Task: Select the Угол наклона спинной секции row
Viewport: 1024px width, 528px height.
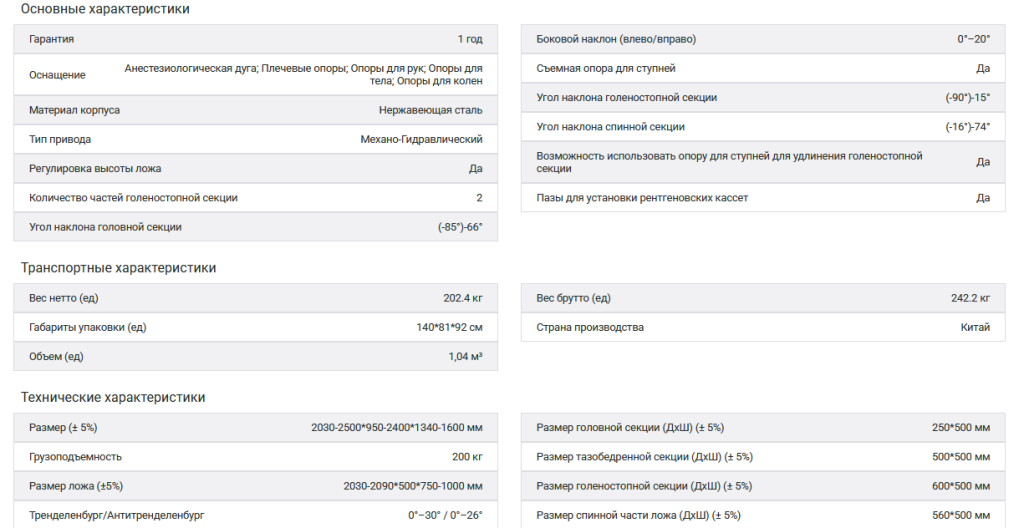Action: [x=763, y=127]
